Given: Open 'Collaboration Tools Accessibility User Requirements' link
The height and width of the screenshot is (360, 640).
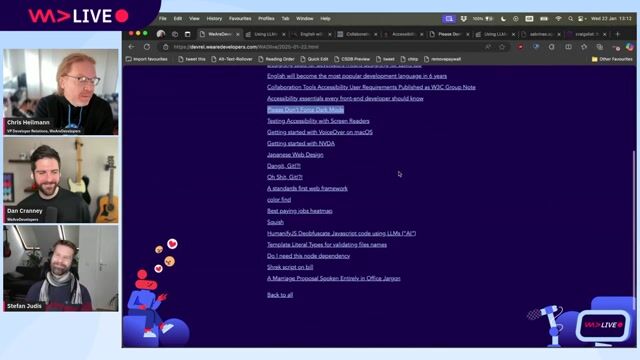Looking at the screenshot, I should (371, 87).
